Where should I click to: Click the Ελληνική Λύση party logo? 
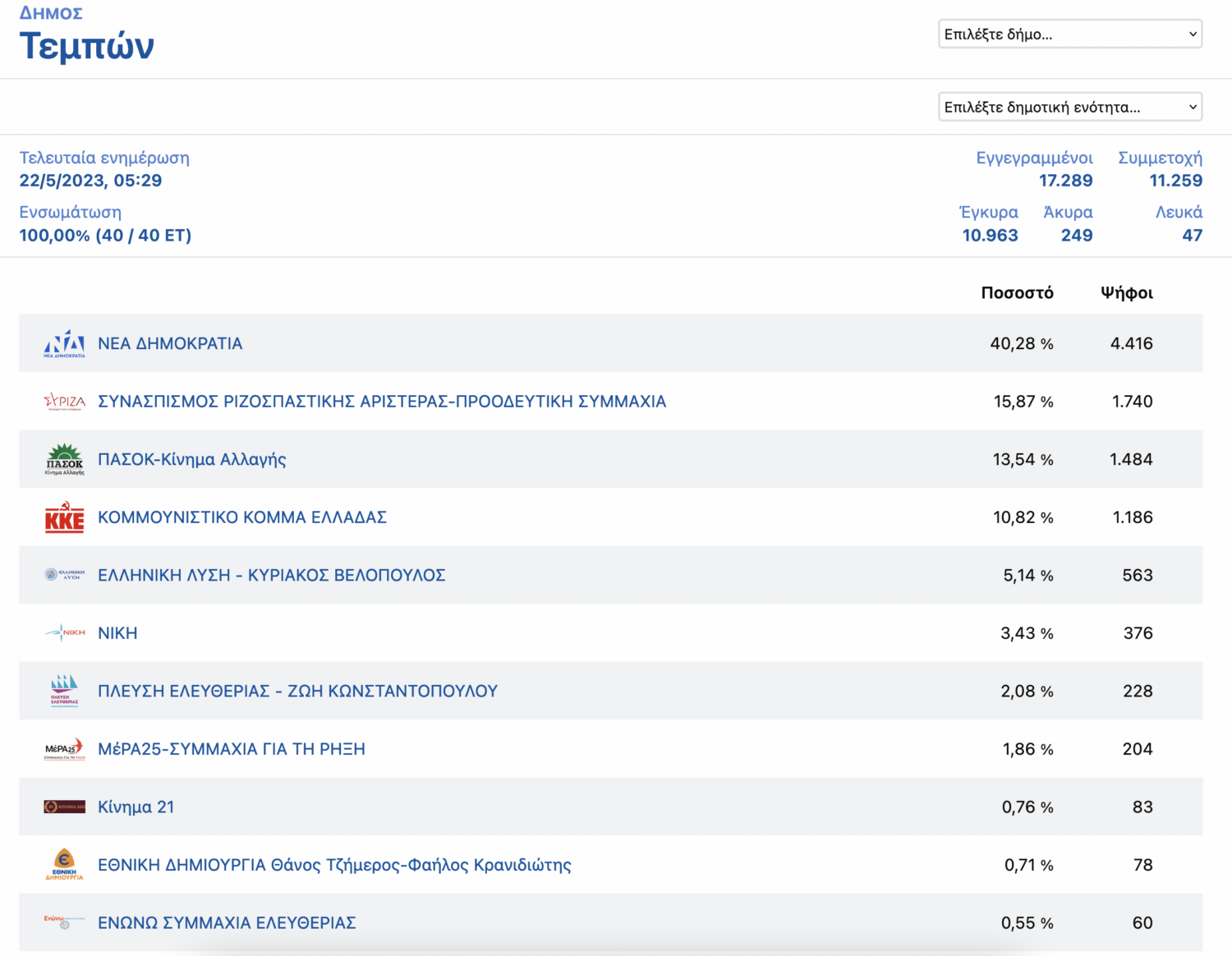pos(64,575)
